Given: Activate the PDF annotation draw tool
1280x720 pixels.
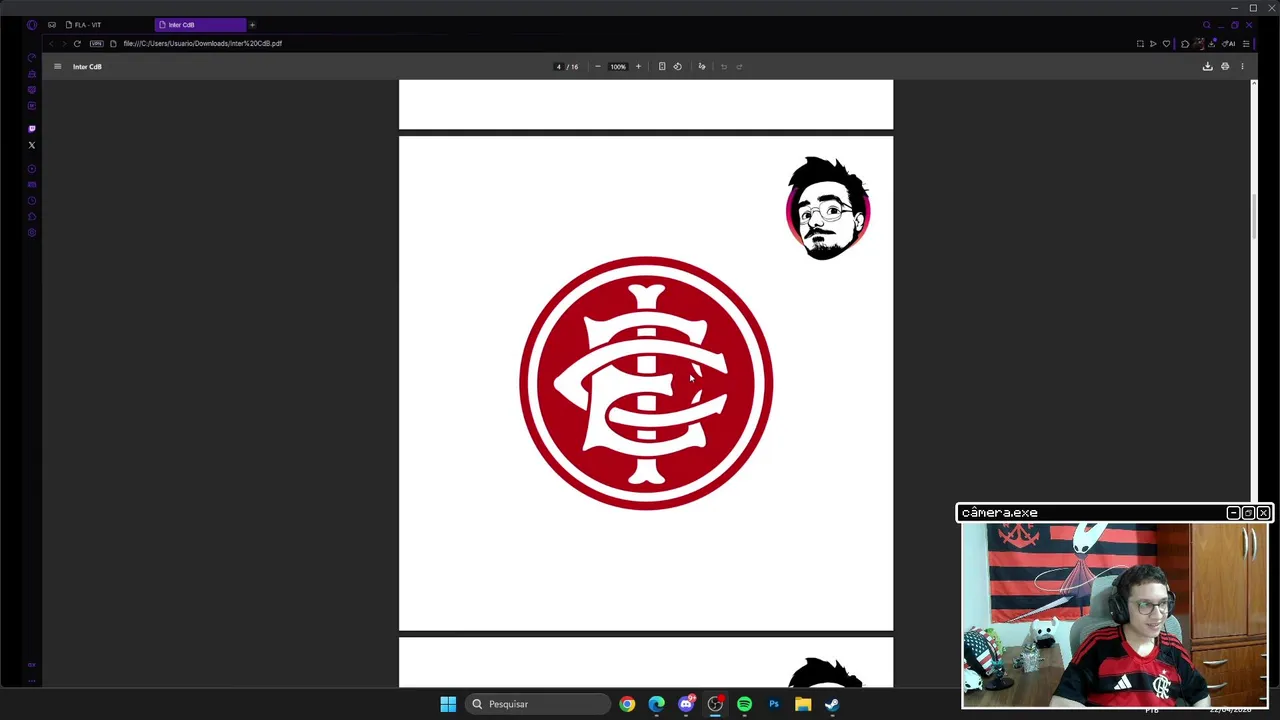Looking at the screenshot, I should [702, 67].
